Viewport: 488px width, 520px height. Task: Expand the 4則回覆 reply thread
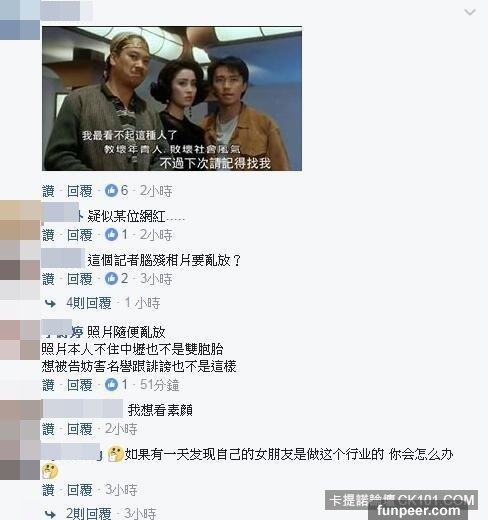coord(89,303)
